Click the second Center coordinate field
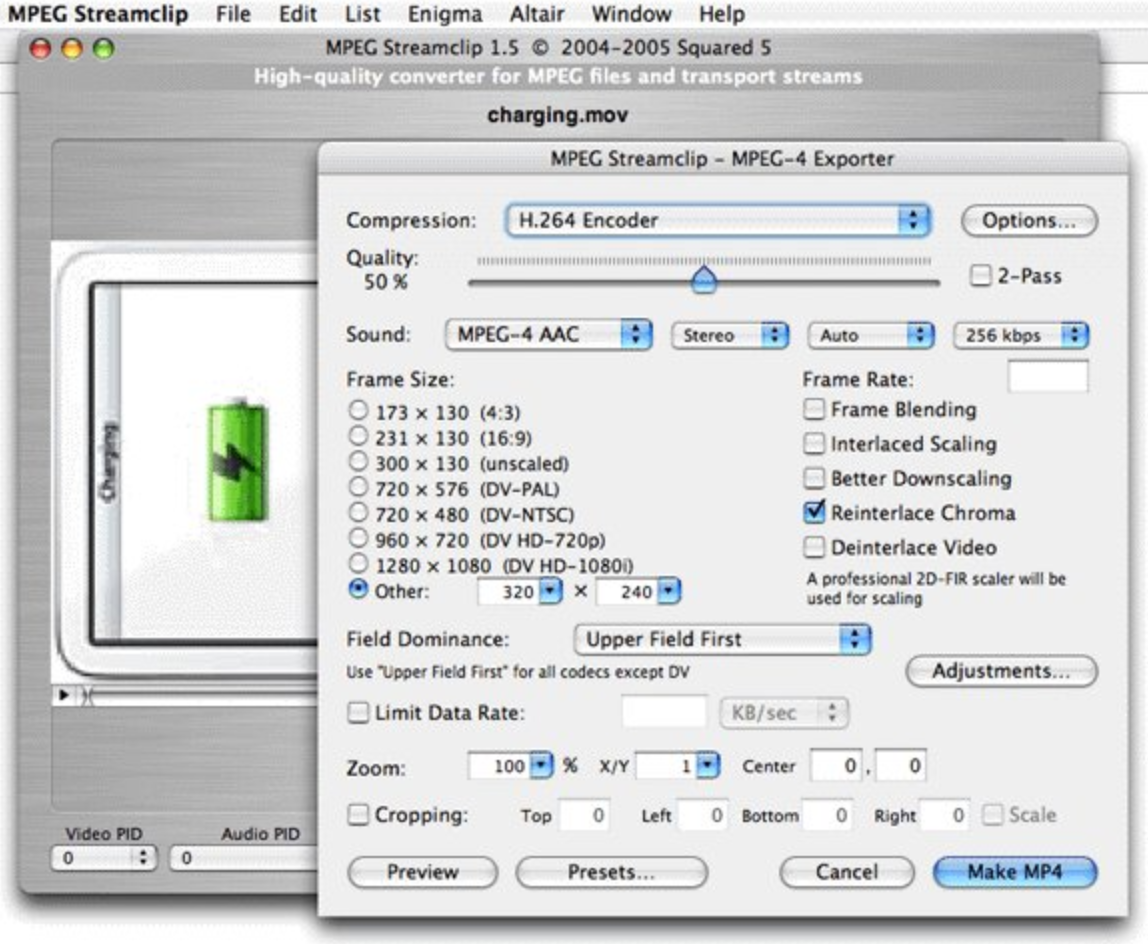The image size is (1148, 944). 901,766
